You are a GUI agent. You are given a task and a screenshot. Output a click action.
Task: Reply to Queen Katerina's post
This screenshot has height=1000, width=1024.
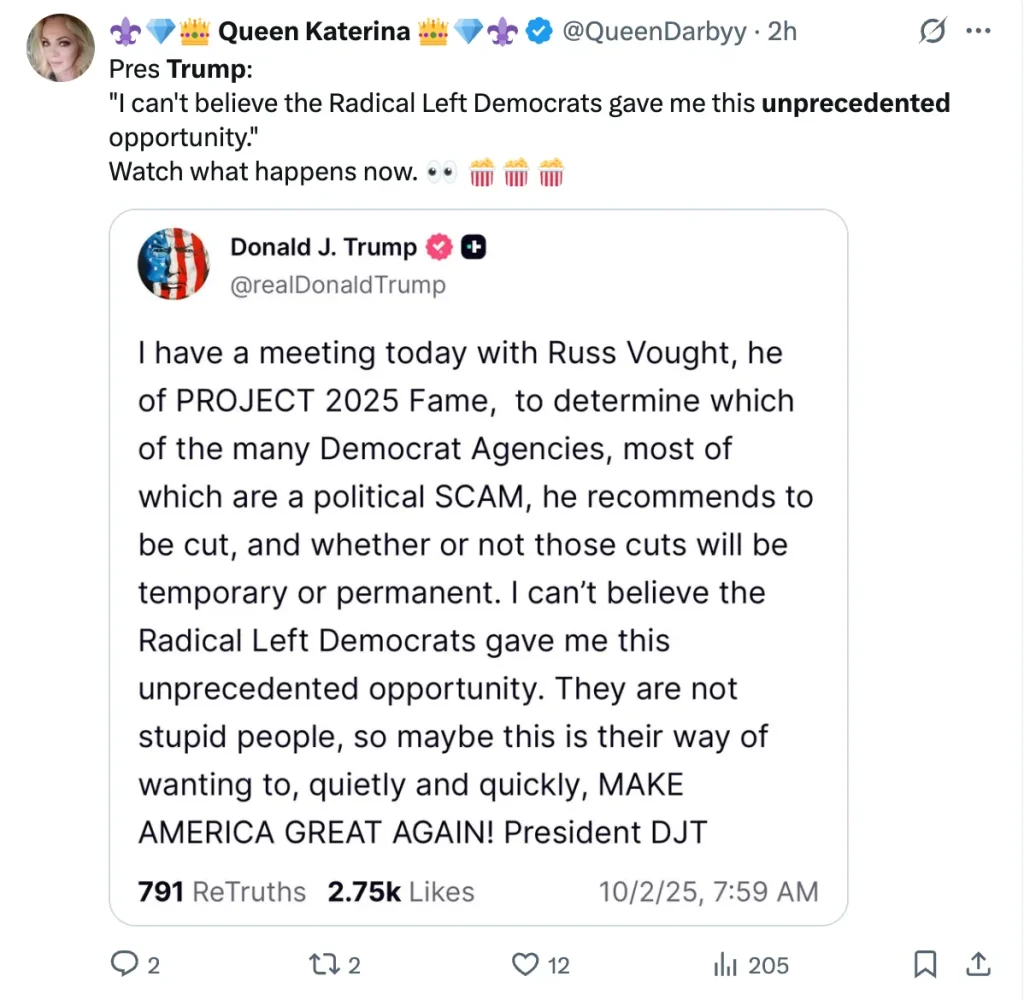pyautogui.click(x=124, y=964)
